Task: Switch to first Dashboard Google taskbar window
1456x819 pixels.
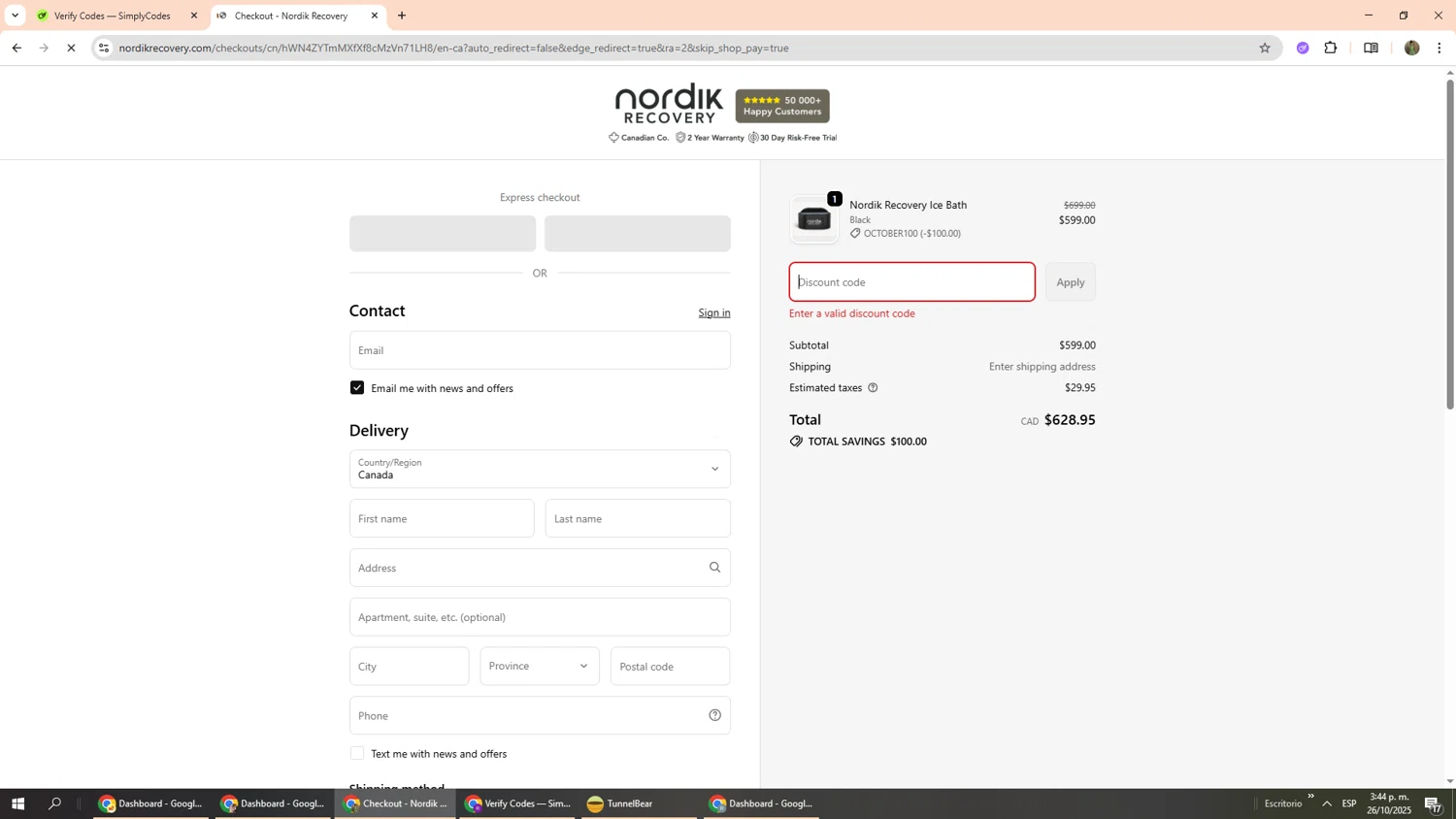Action: click(x=150, y=803)
